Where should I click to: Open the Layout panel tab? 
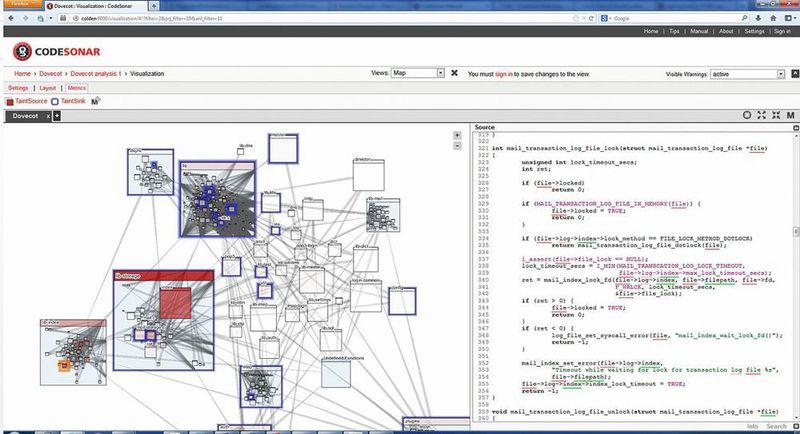click(47, 88)
